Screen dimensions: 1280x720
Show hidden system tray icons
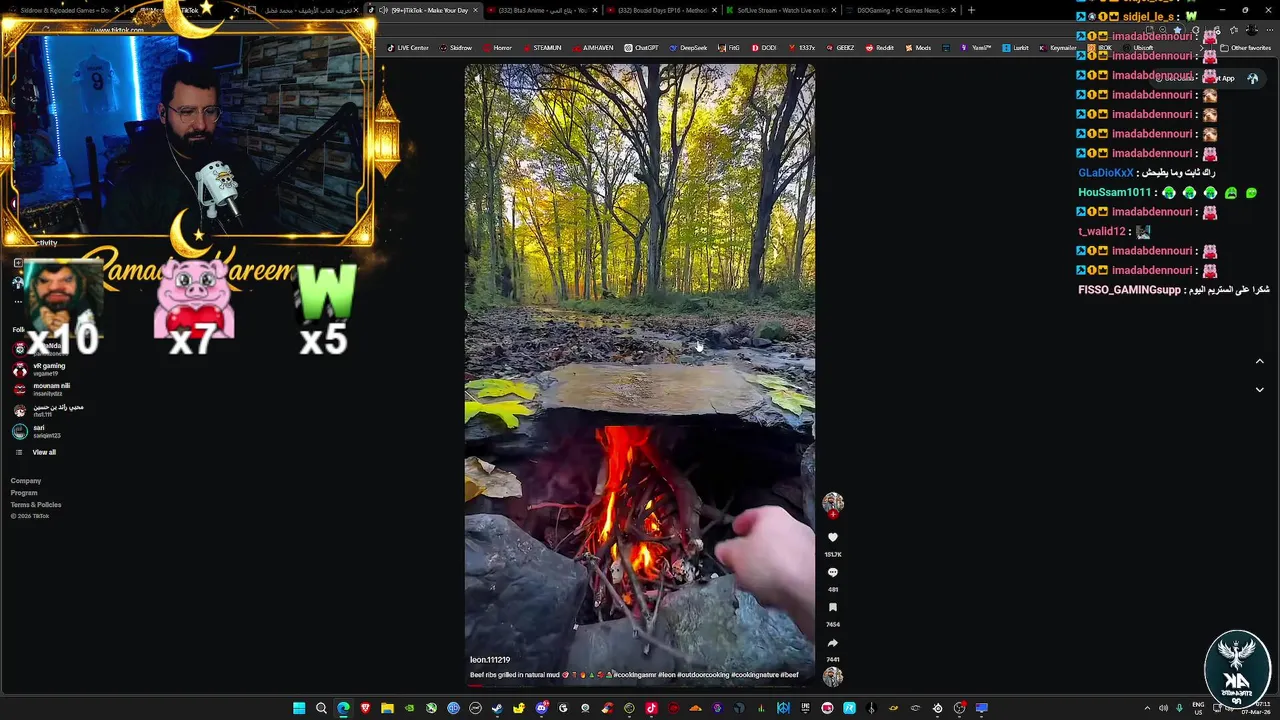1147,708
